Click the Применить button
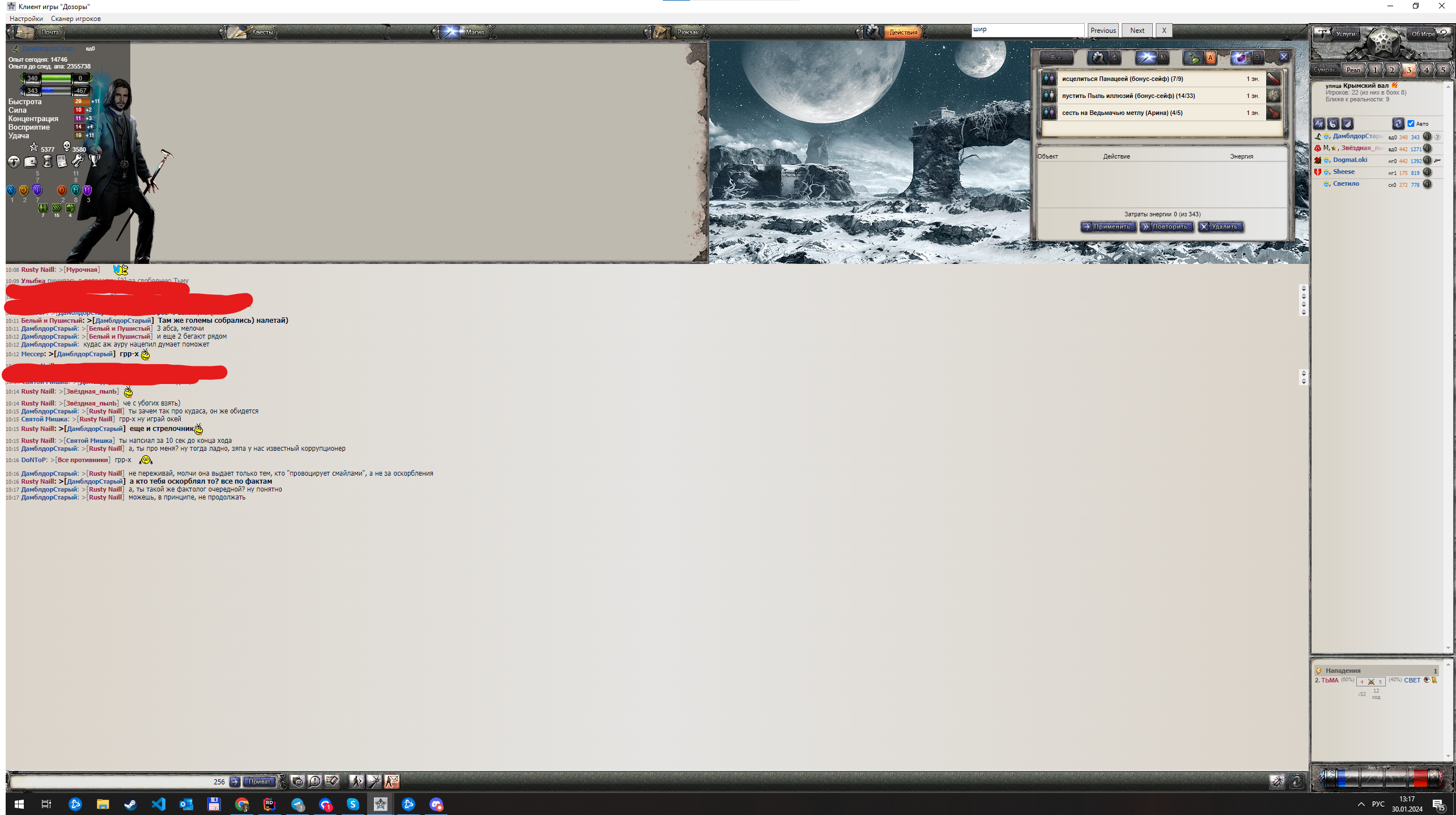Viewport: 1456px width, 815px height. [x=1108, y=227]
